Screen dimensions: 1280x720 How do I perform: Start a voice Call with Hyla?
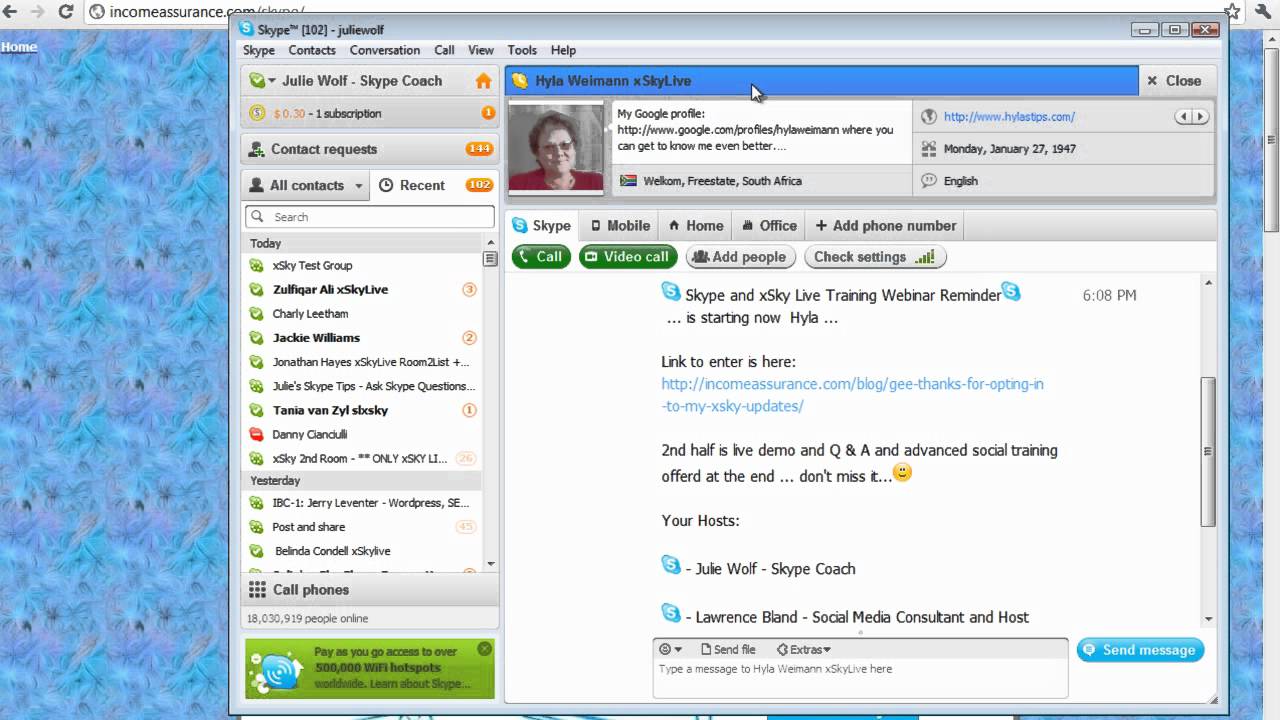coord(541,257)
